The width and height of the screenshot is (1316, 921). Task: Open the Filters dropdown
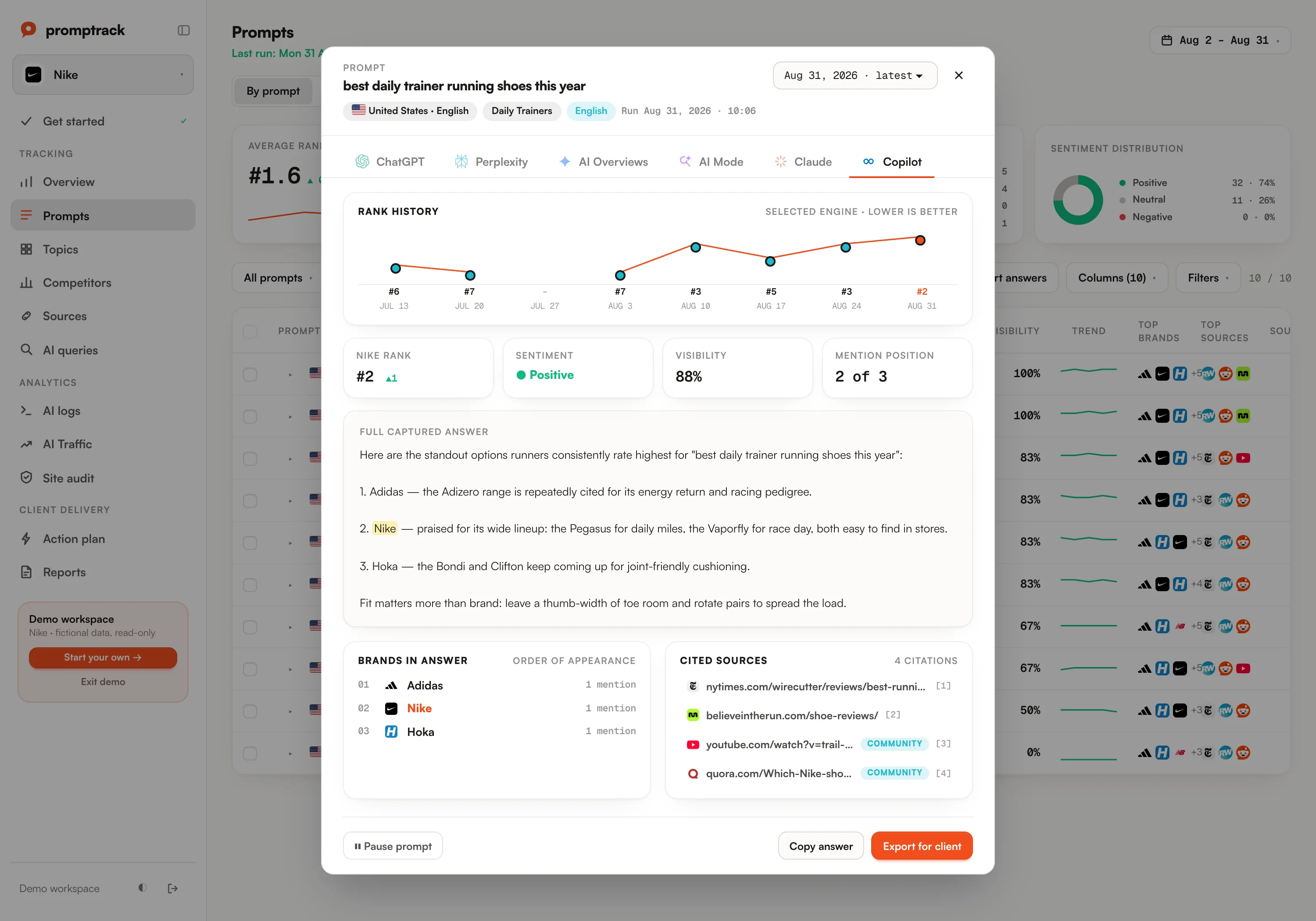pos(1208,278)
